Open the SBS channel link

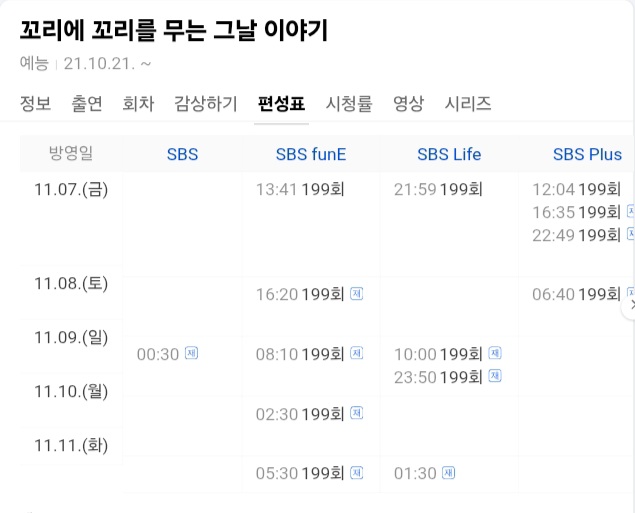183,154
